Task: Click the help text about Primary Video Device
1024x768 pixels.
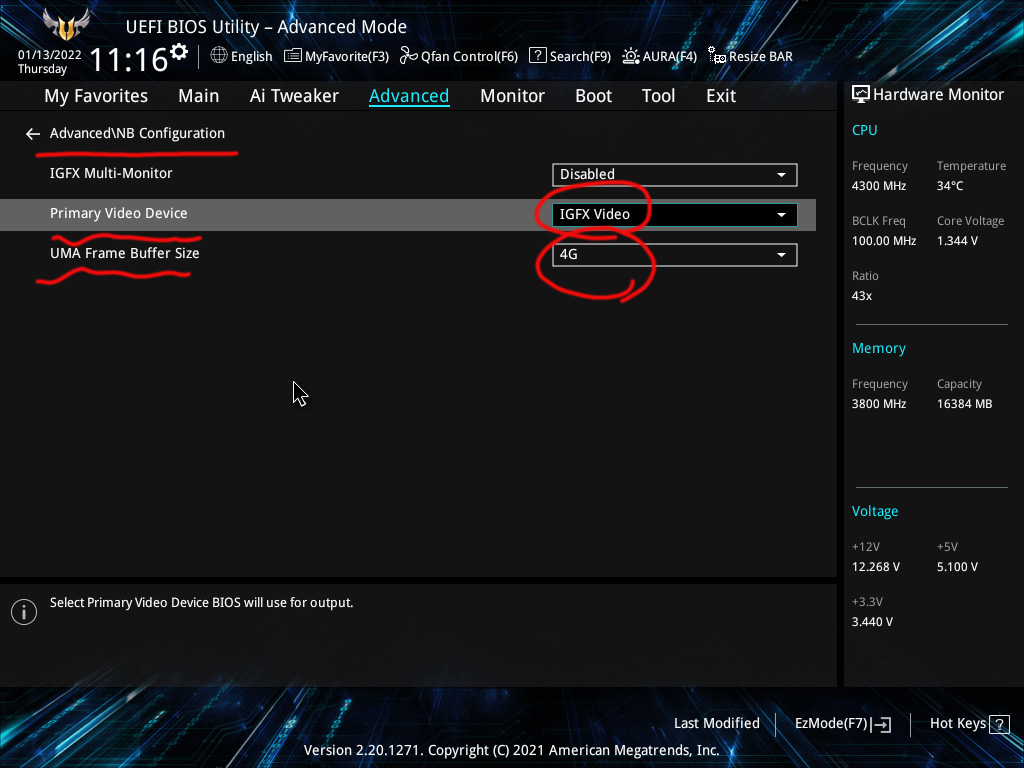Action: (x=201, y=603)
